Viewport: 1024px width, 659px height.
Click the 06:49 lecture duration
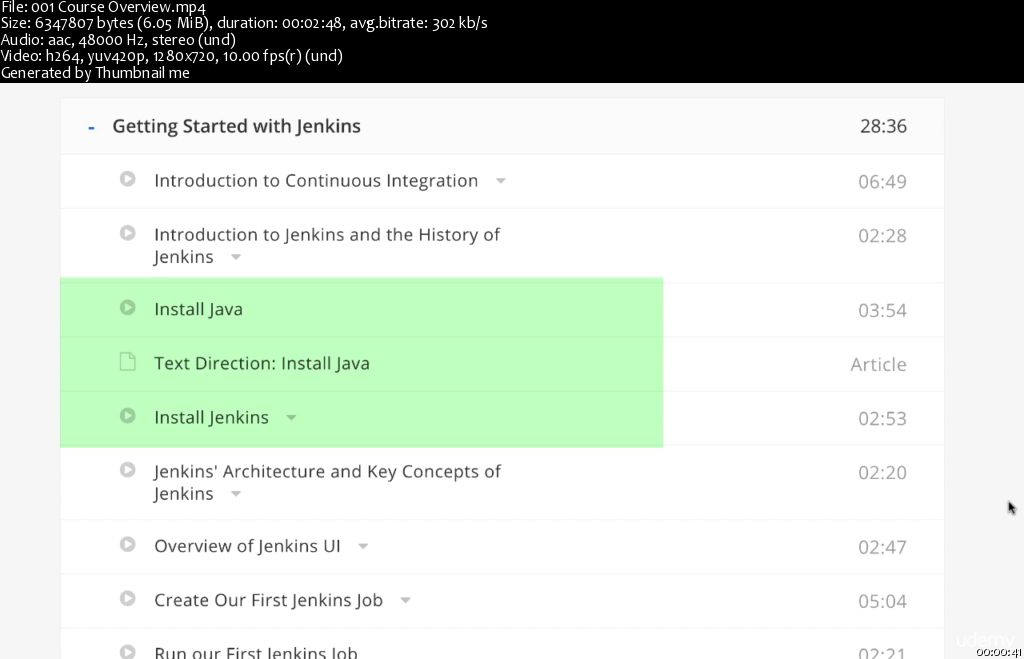[x=882, y=182]
